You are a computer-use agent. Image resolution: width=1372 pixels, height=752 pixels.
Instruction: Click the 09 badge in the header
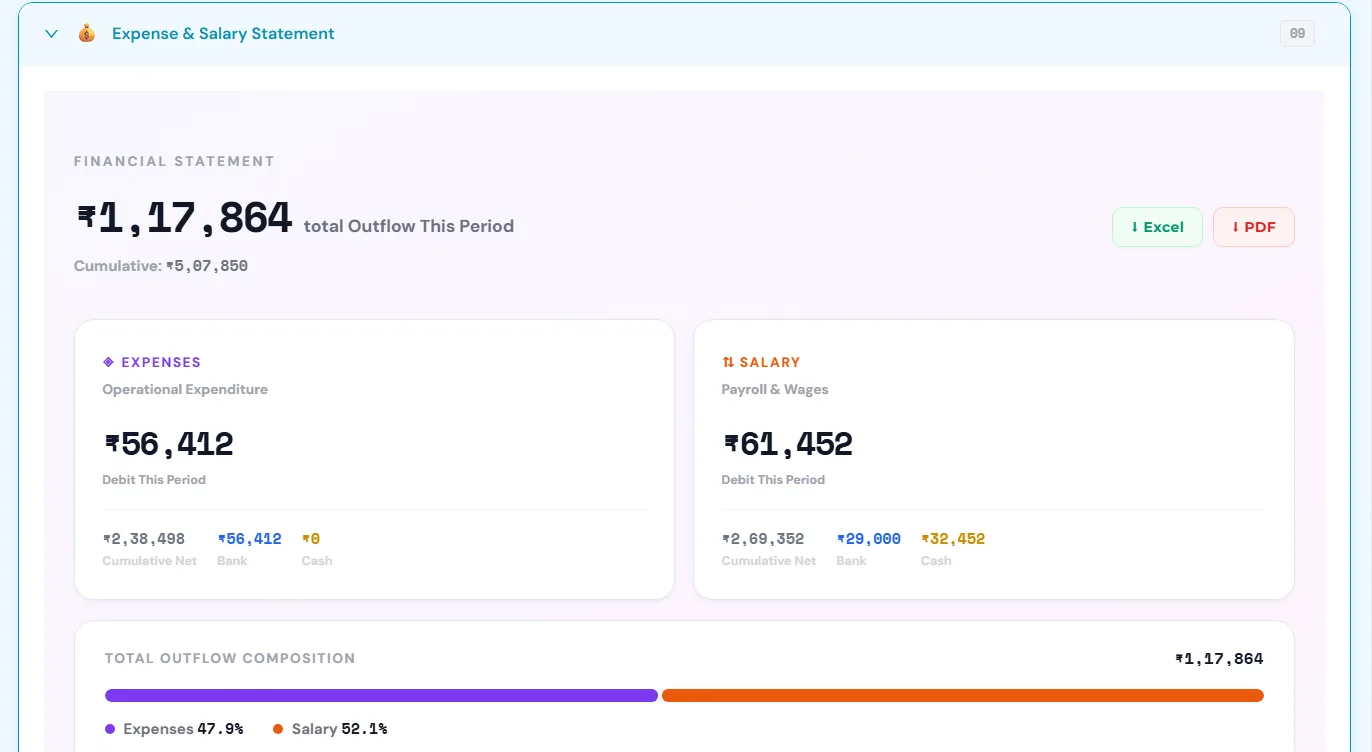point(1297,34)
